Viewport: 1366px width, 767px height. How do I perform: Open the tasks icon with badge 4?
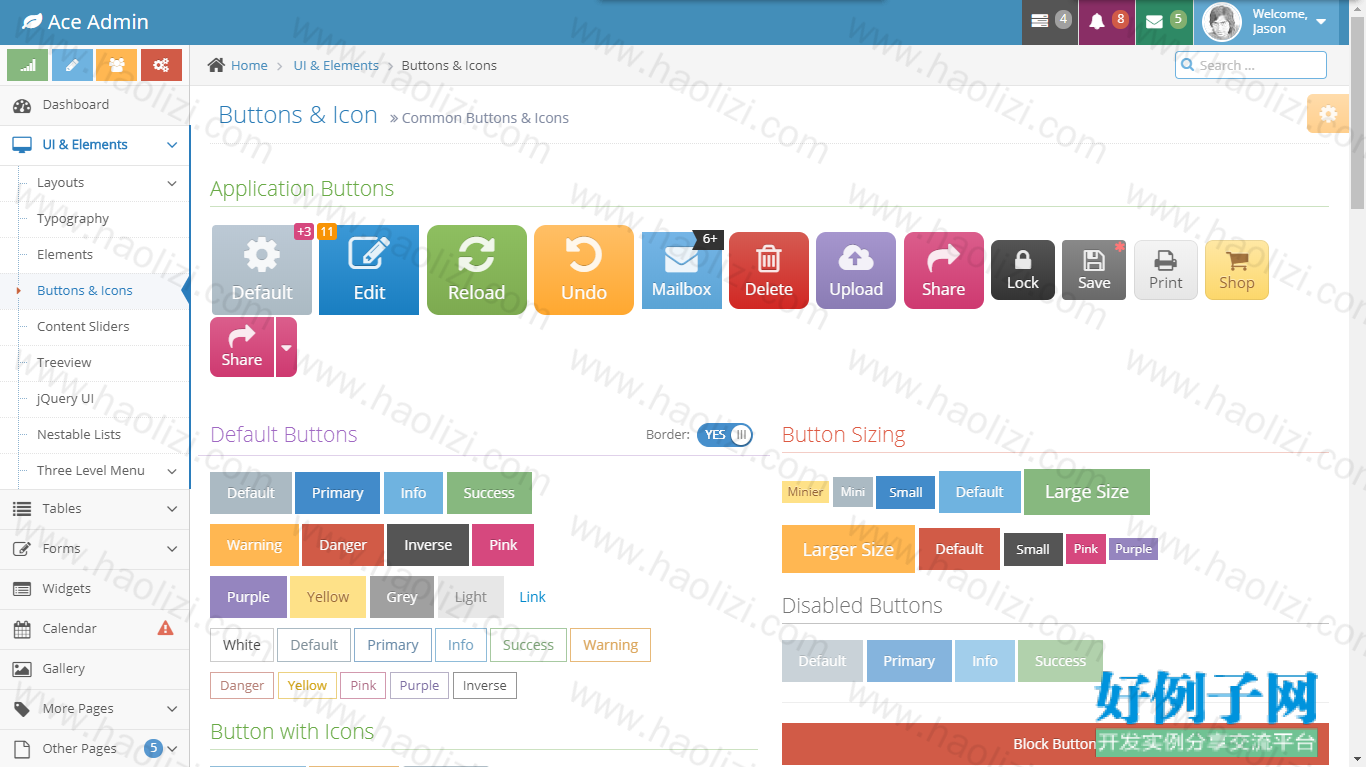(1050, 22)
